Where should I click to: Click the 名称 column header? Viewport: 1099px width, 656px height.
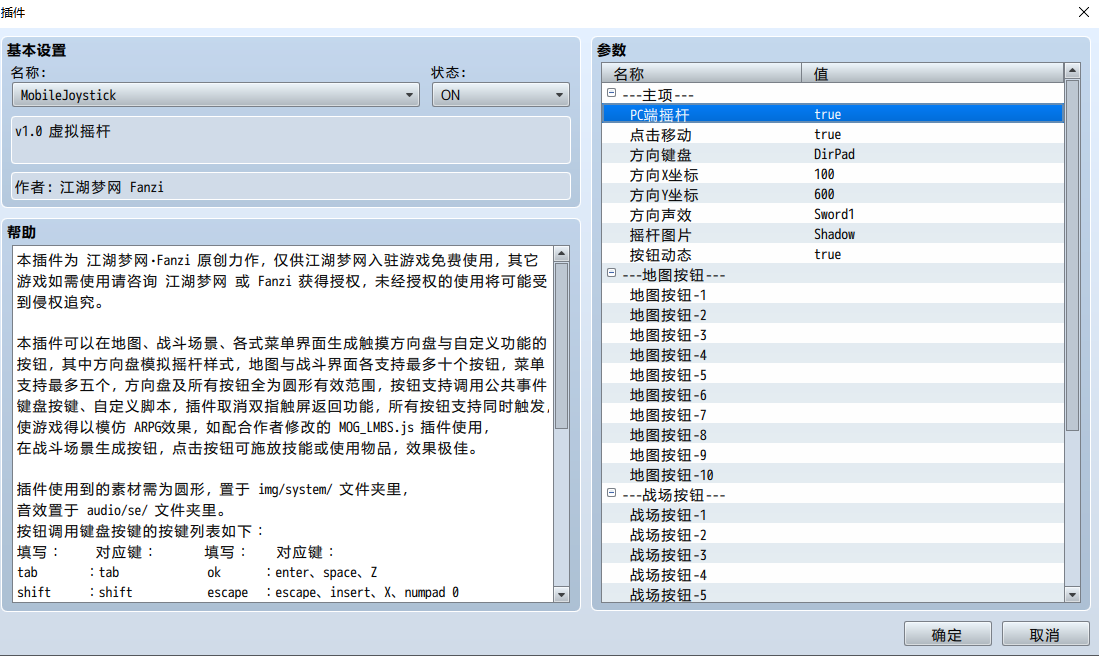point(701,74)
